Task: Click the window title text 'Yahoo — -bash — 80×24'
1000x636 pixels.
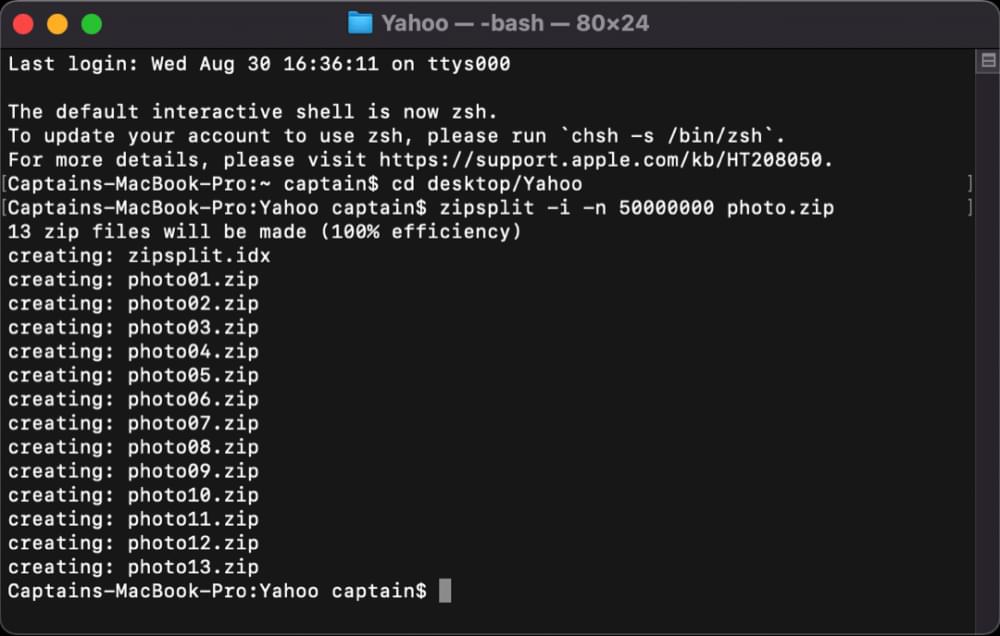Action: (515, 23)
